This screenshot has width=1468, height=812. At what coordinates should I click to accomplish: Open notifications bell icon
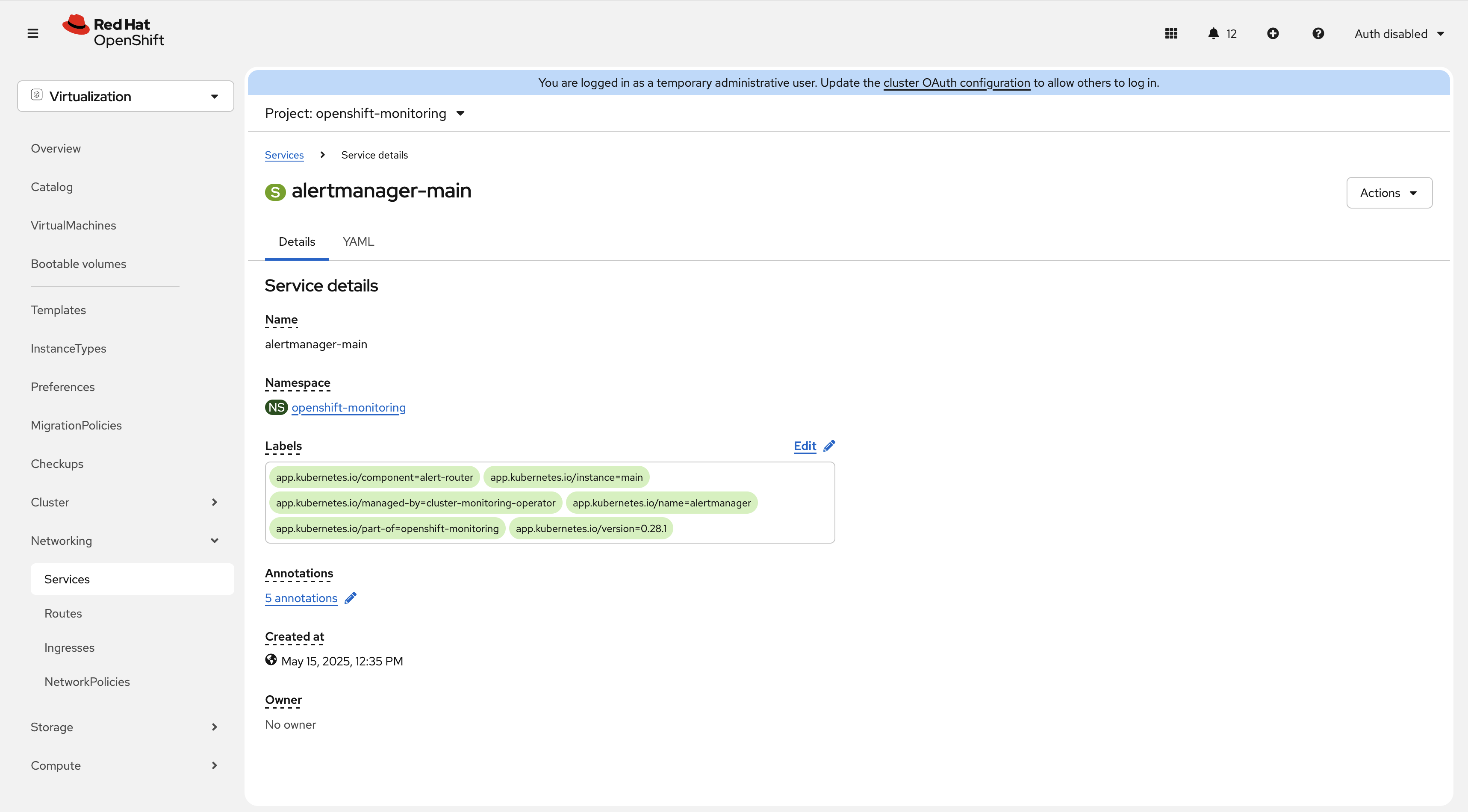[x=1213, y=34]
